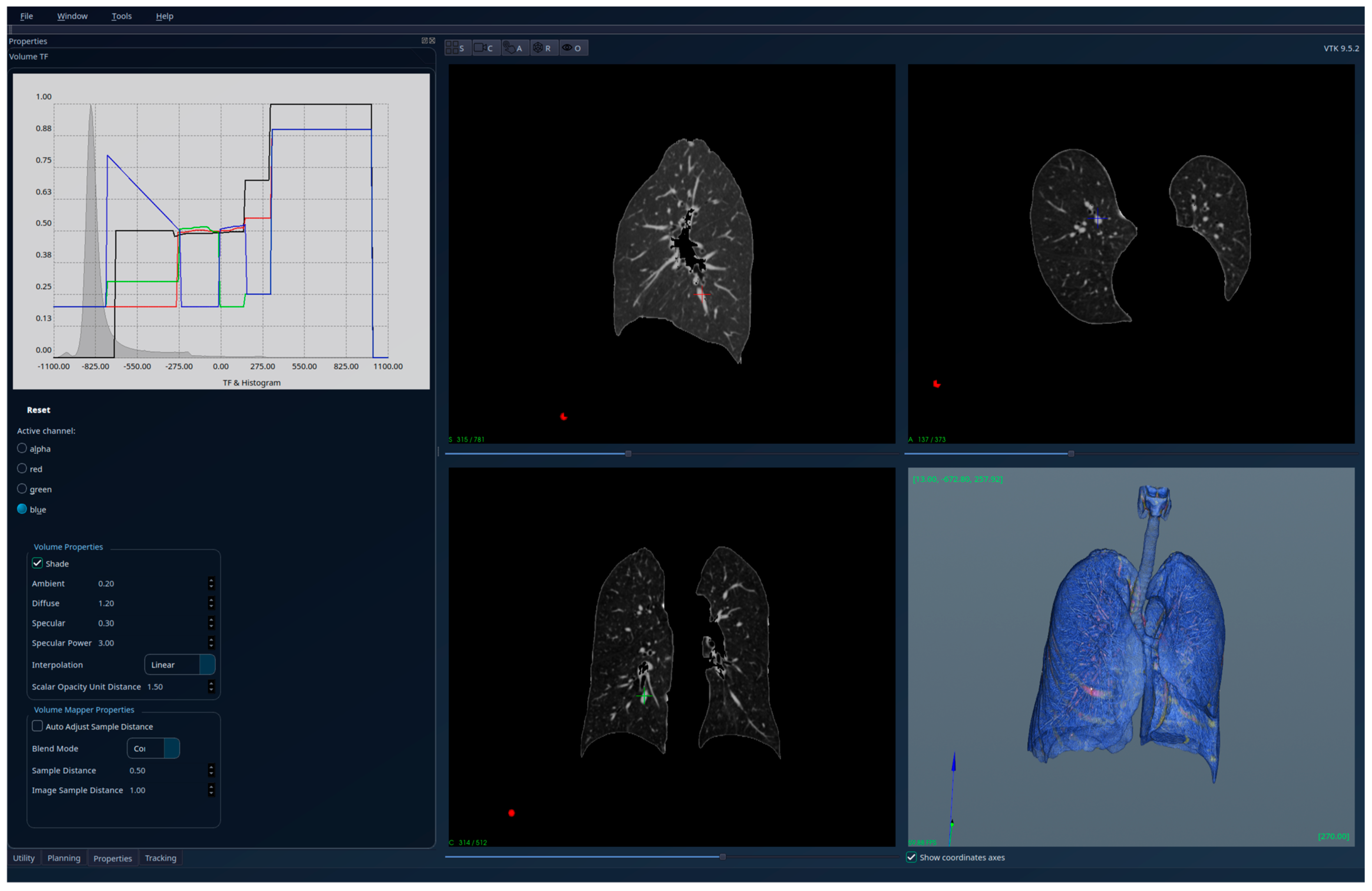Open the Blend Mode dropdown

pyautogui.click(x=153, y=748)
